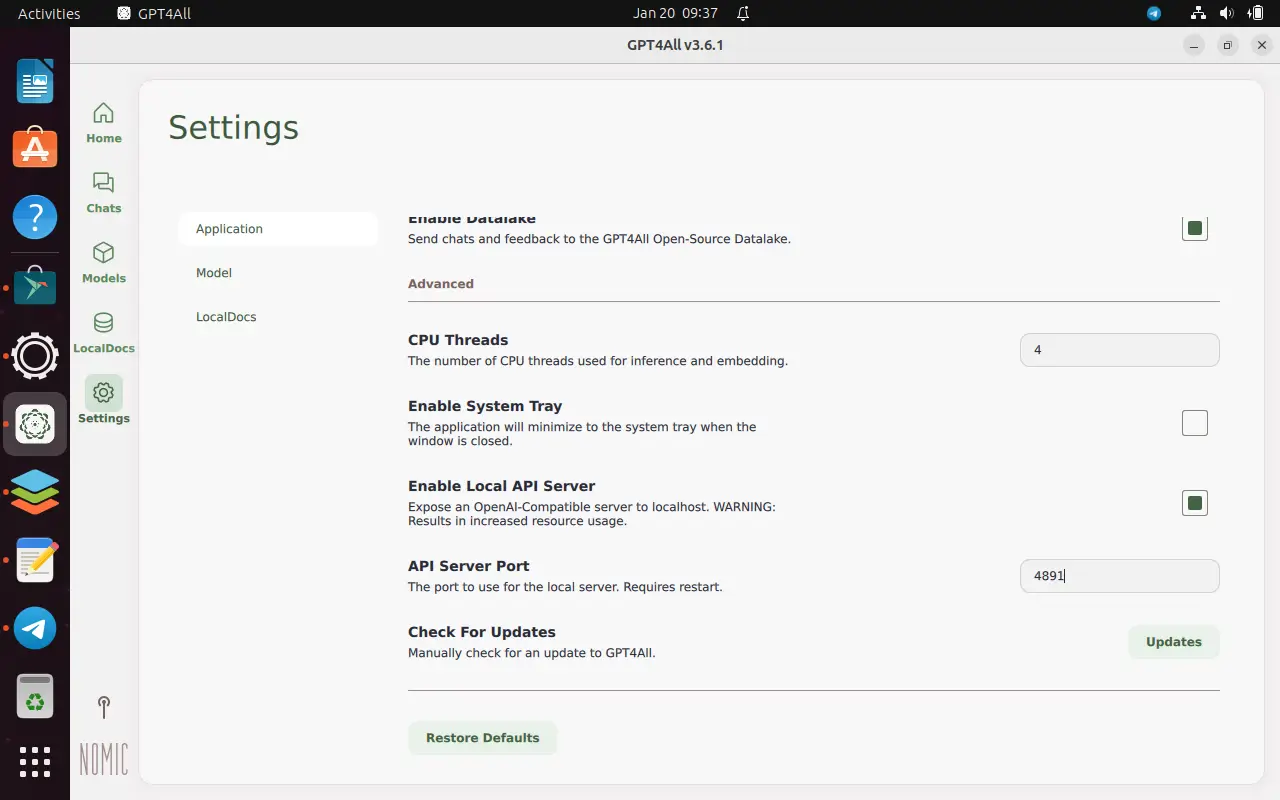Click the Advanced section heading
Image resolution: width=1280 pixels, height=800 pixels.
[440, 284]
